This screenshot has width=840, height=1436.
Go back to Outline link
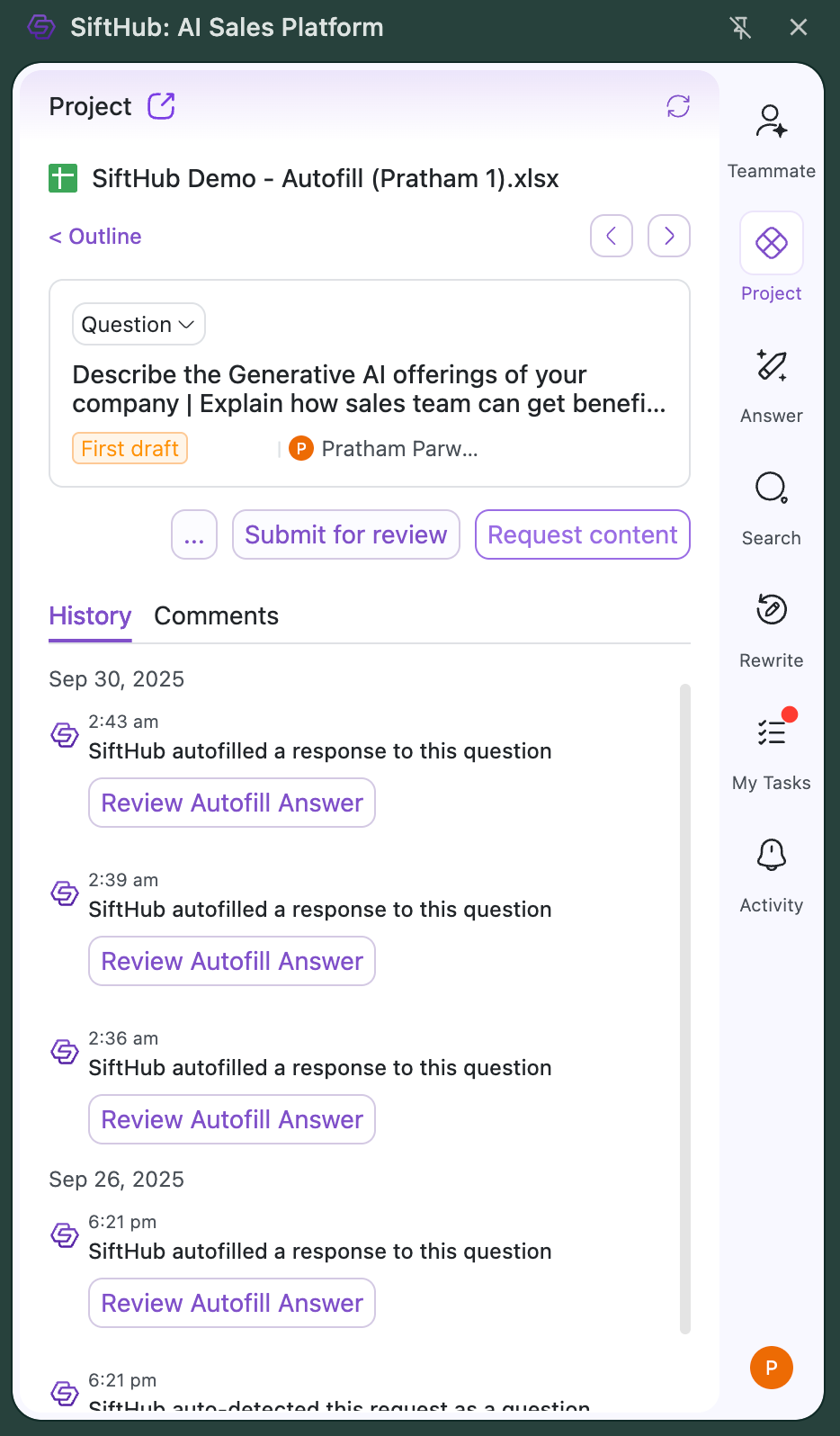pos(95,237)
